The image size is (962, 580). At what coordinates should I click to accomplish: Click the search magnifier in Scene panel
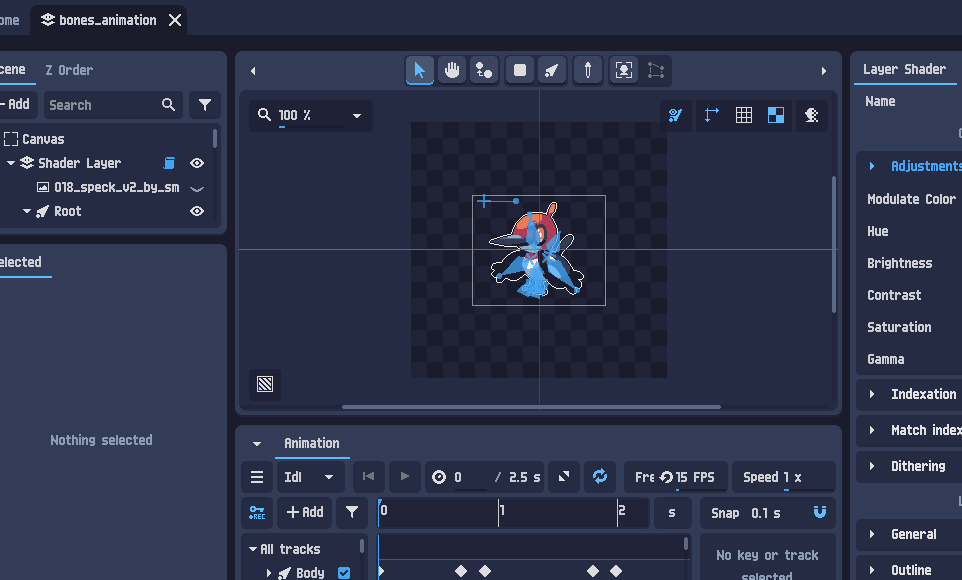[x=168, y=105]
